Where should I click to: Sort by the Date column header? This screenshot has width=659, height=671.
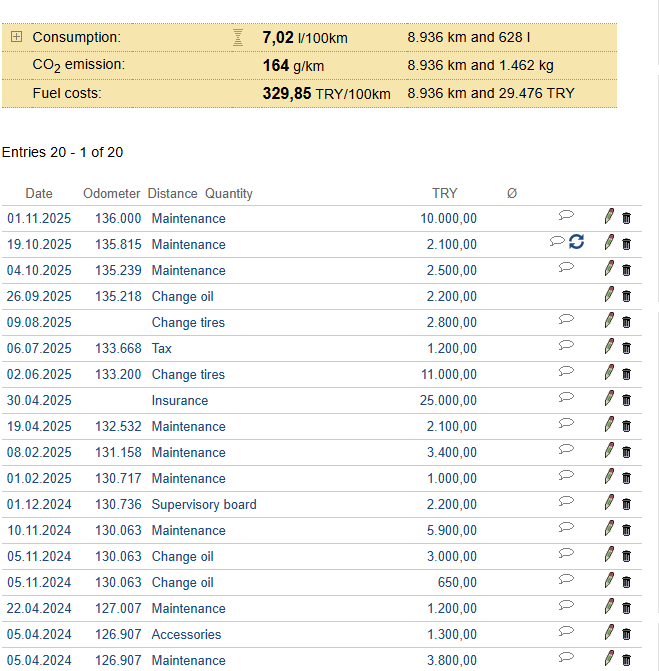(x=39, y=193)
